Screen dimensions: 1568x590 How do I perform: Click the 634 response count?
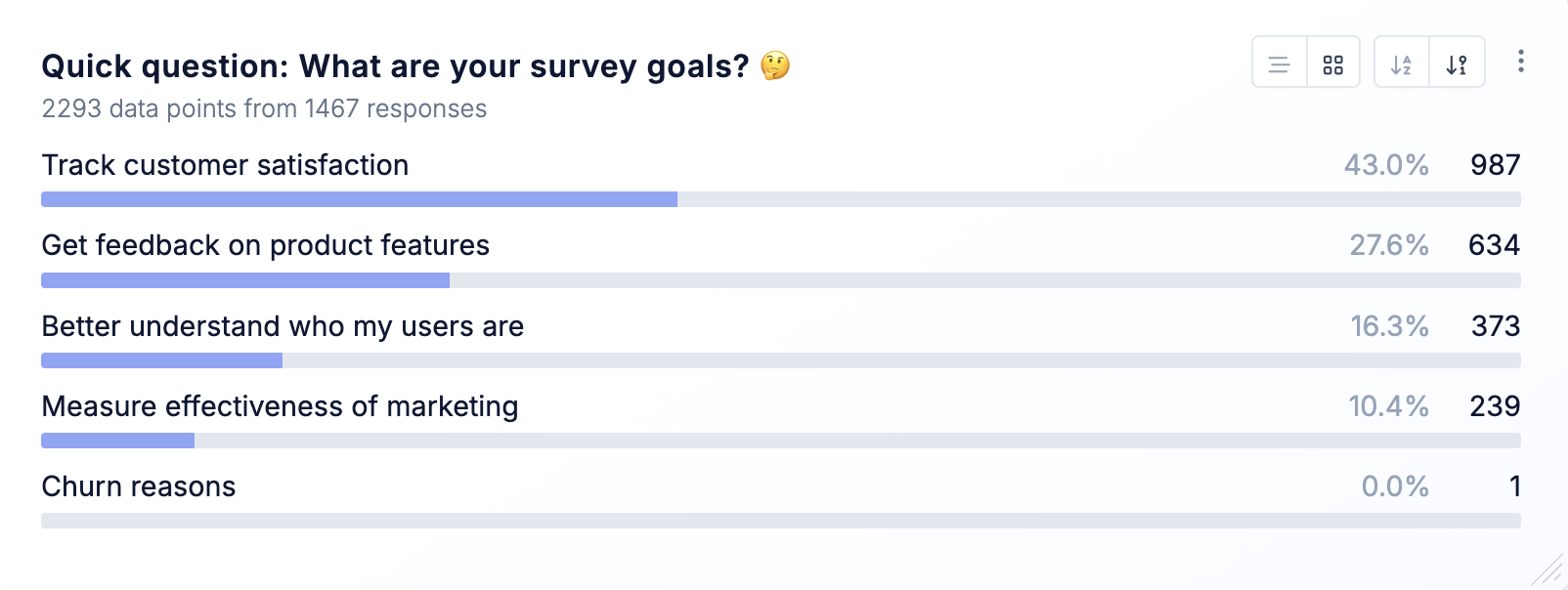click(1494, 245)
